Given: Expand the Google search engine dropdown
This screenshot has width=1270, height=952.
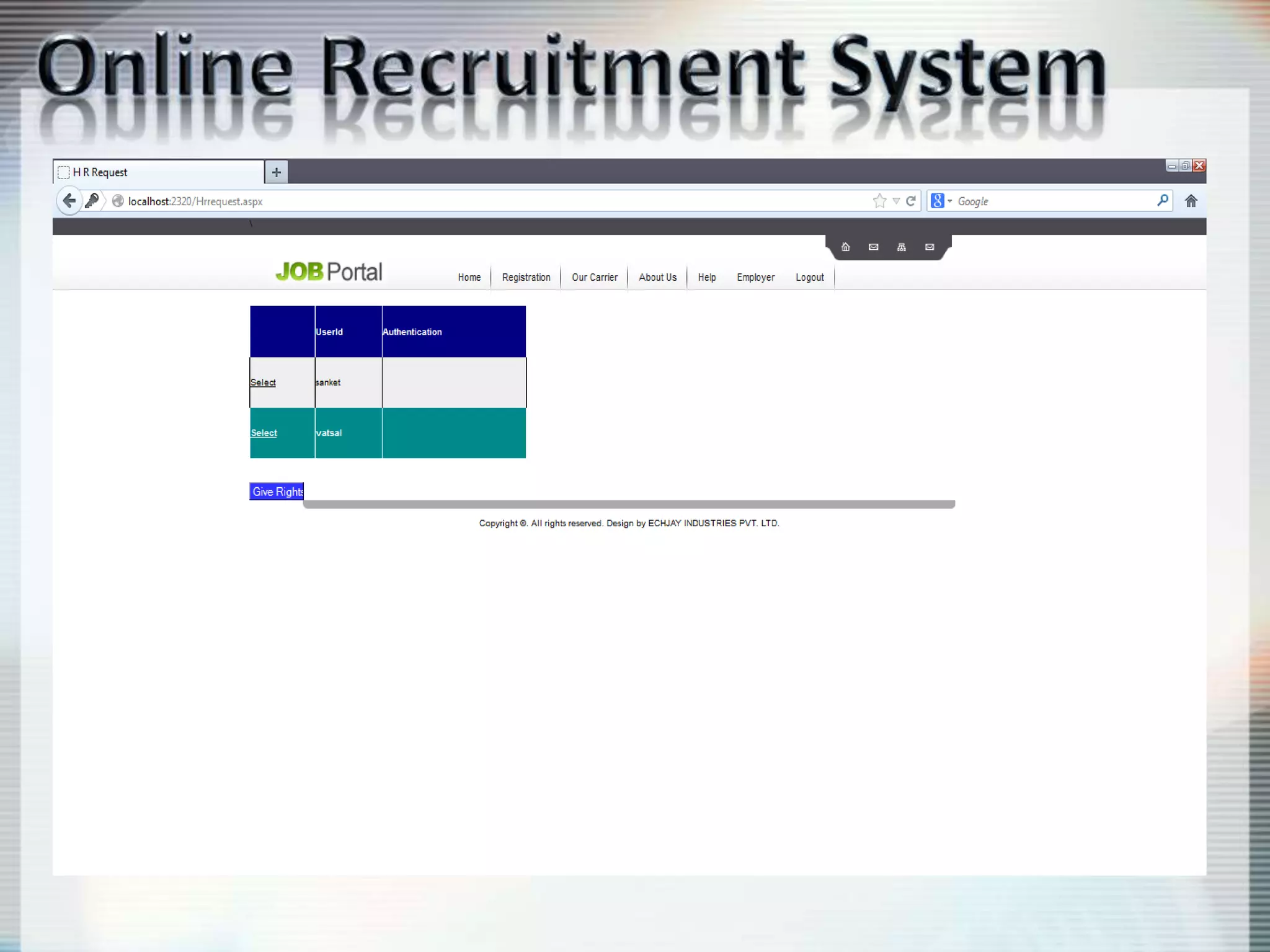Looking at the screenshot, I should 949,201.
